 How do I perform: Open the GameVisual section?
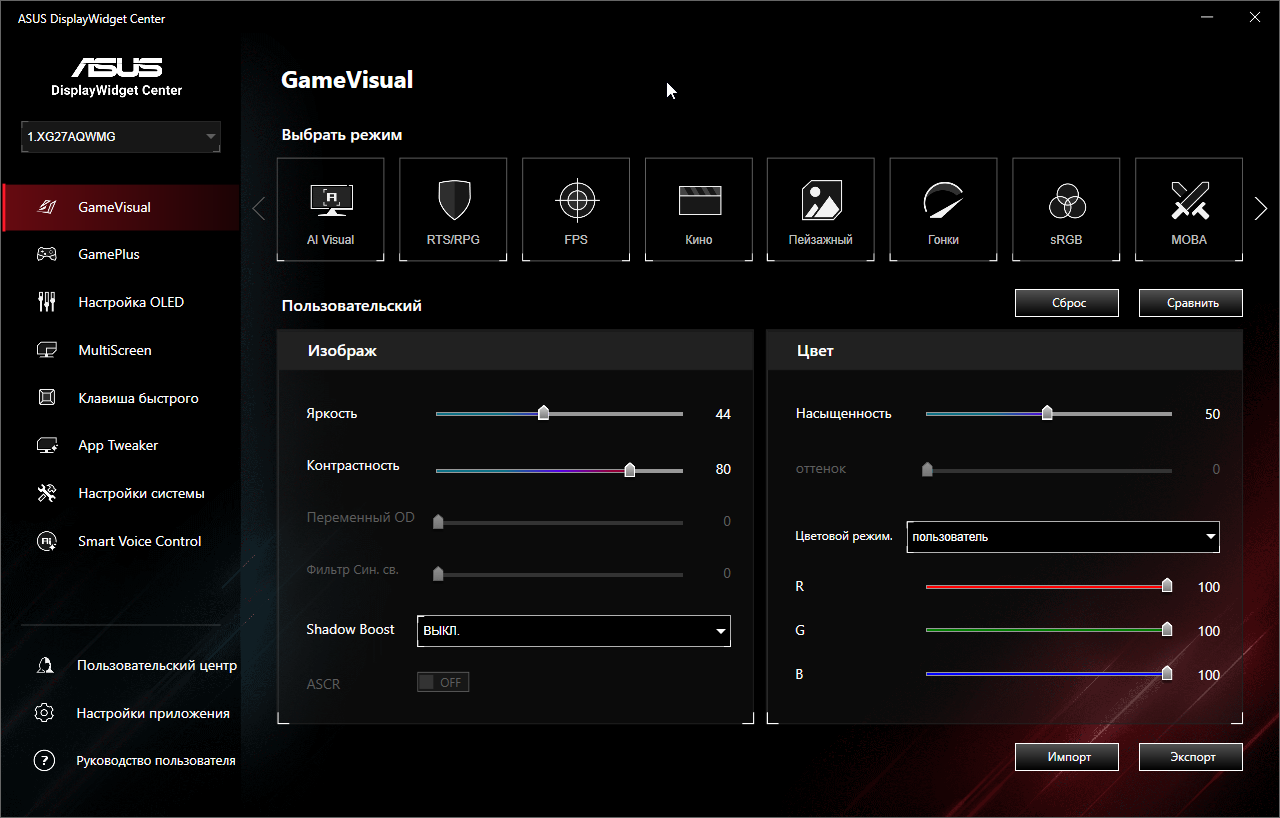click(120, 207)
